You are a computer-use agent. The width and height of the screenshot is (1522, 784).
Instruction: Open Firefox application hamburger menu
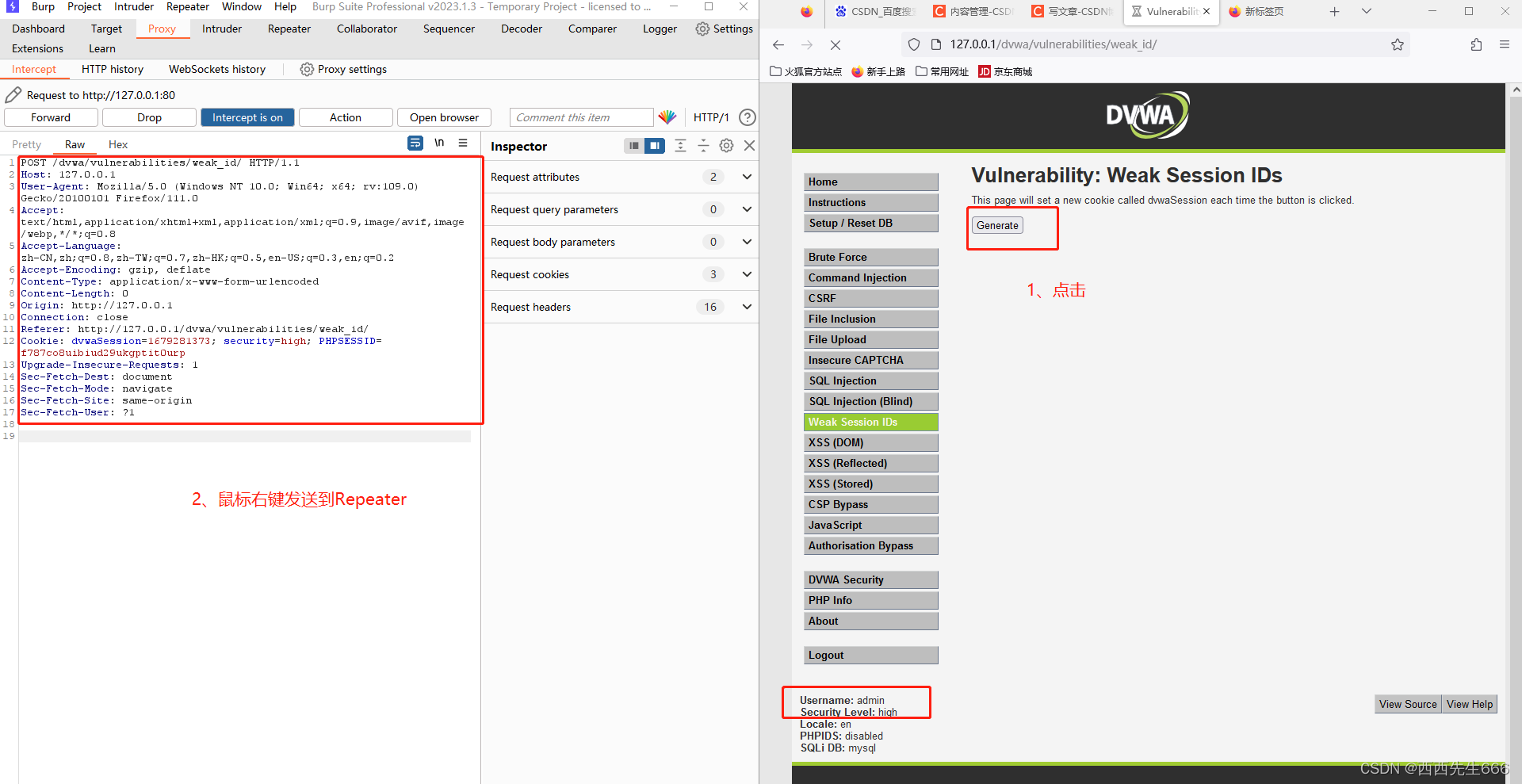(1505, 45)
